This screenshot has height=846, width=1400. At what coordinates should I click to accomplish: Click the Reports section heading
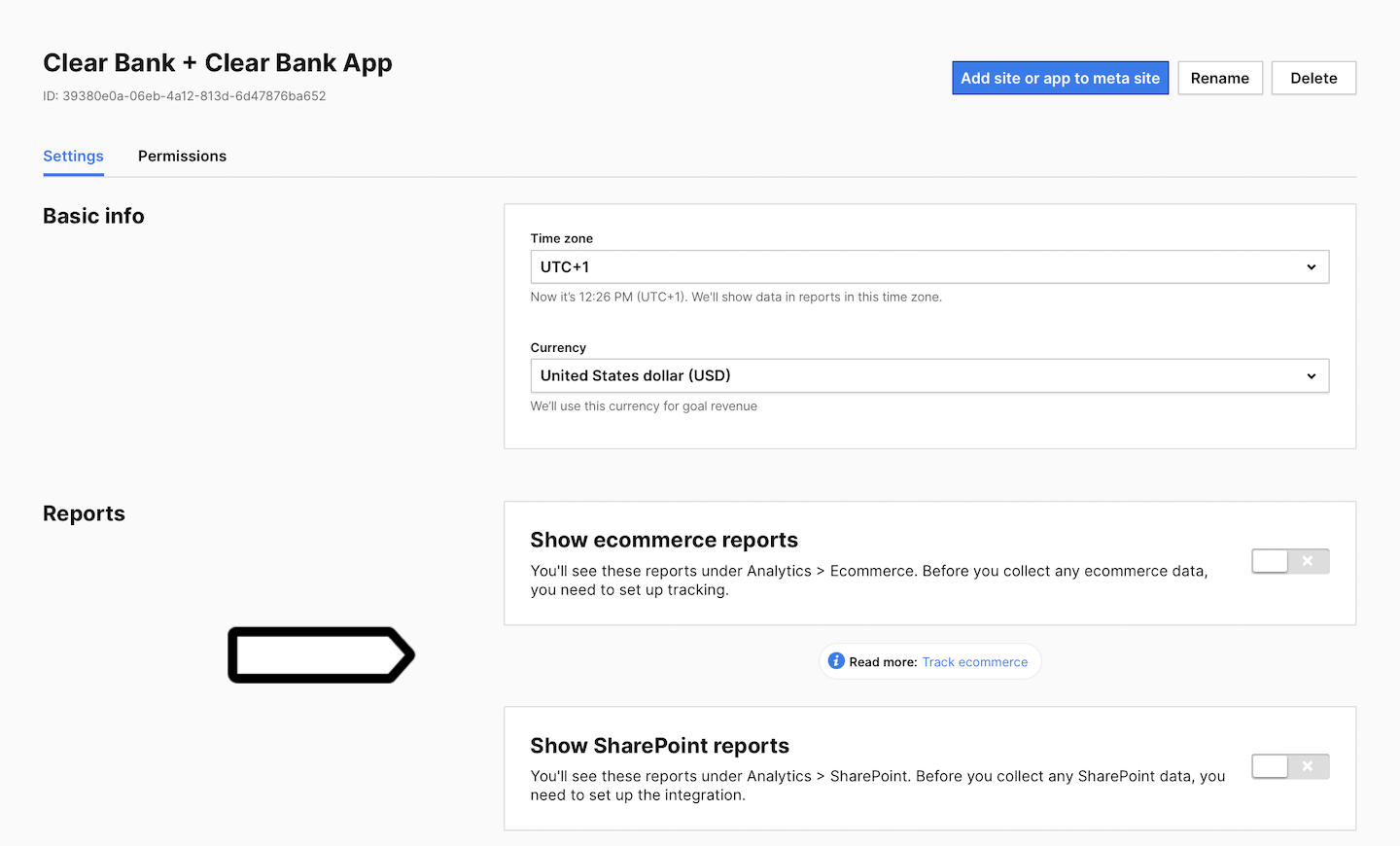(84, 513)
